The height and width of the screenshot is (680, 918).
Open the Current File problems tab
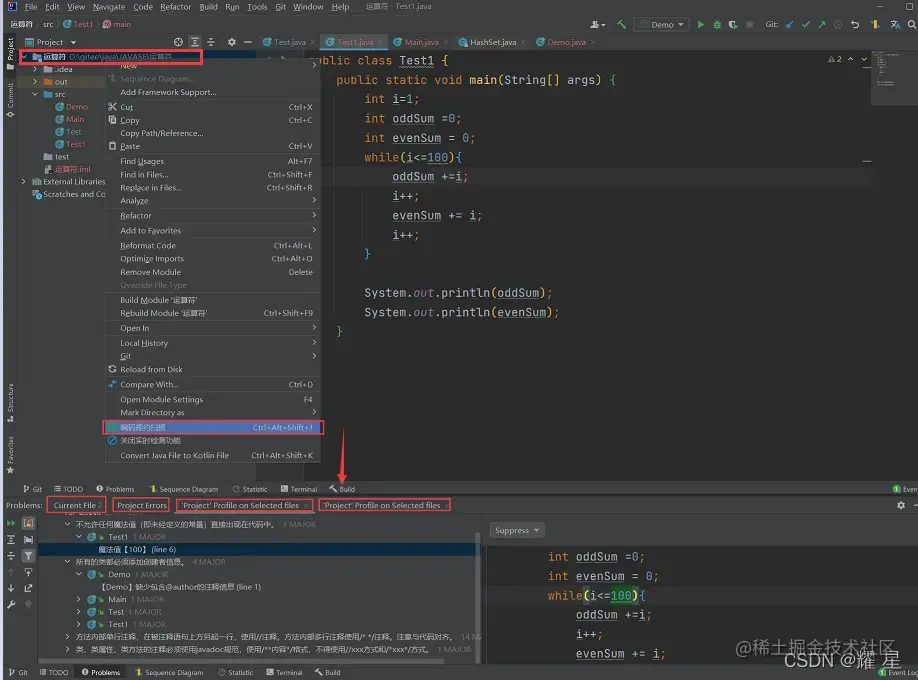coord(76,505)
